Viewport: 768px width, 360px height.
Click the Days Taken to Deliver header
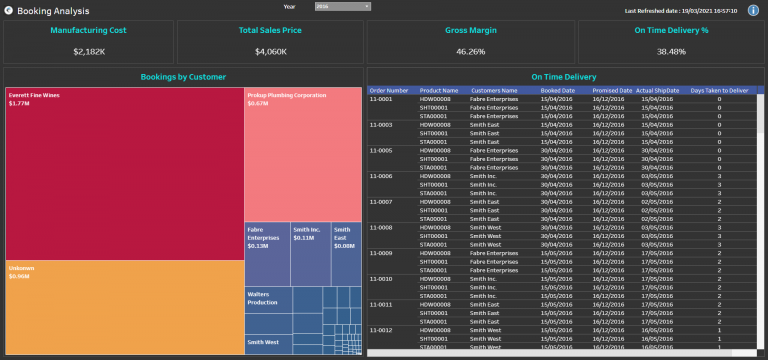tap(720, 91)
